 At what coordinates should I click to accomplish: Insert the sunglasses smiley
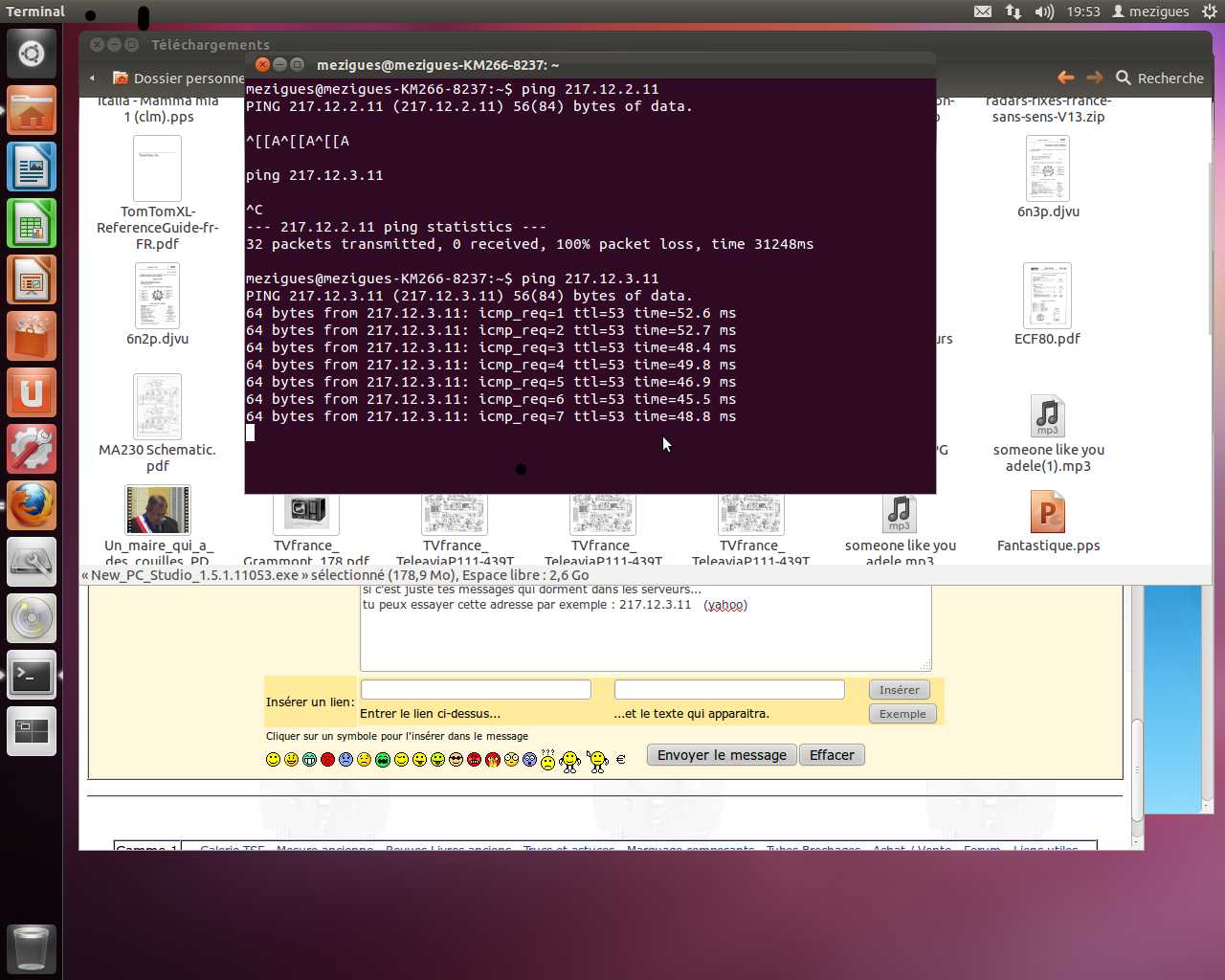(x=456, y=760)
